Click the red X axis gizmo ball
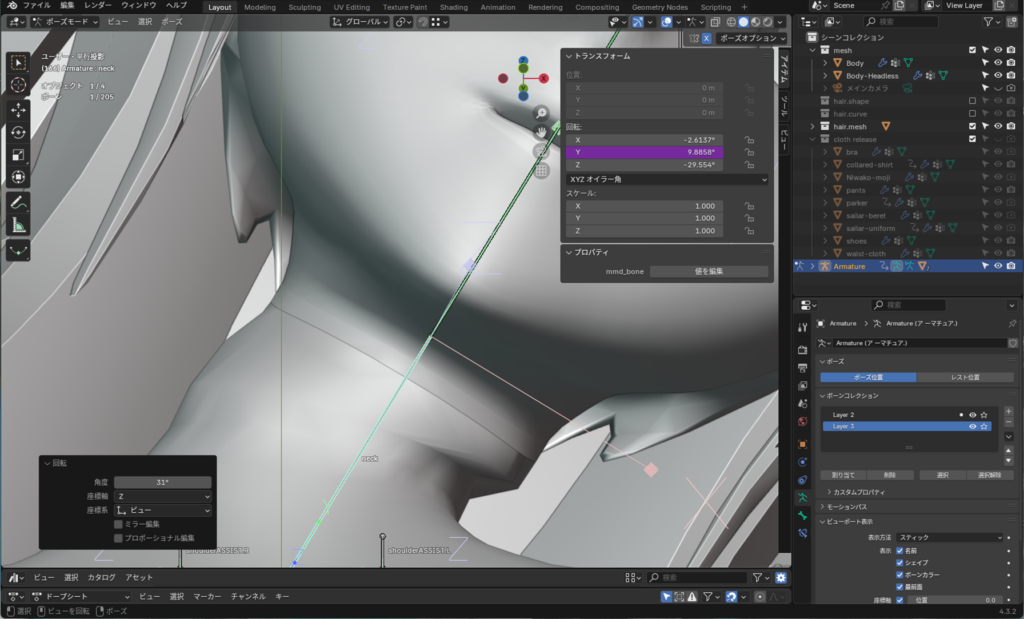 pyautogui.click(x=546, y=76)
